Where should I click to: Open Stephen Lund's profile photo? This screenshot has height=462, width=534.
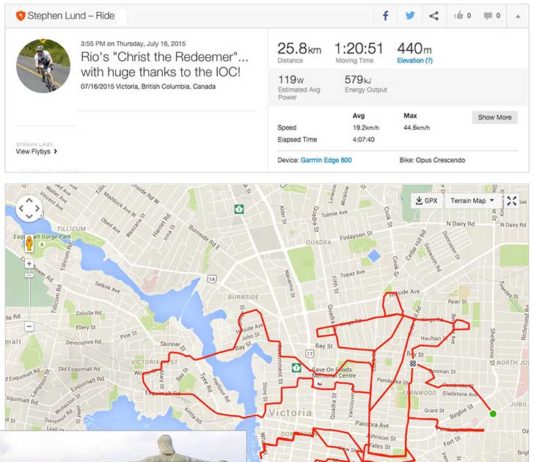click(43, 66)
